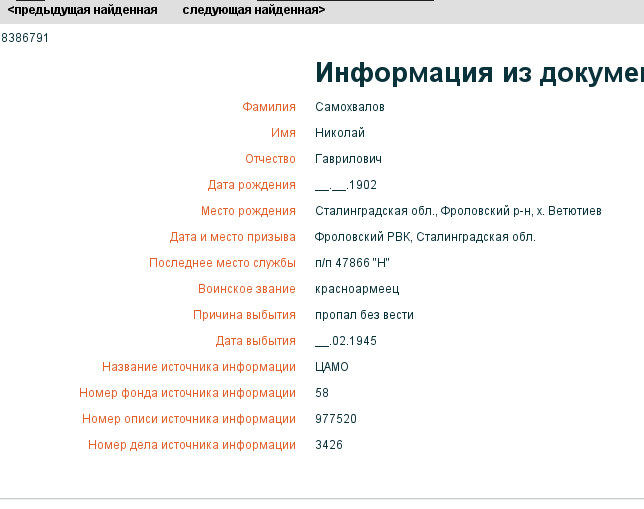
Task: Select inventory number '977520'
Action: point(336,419)
